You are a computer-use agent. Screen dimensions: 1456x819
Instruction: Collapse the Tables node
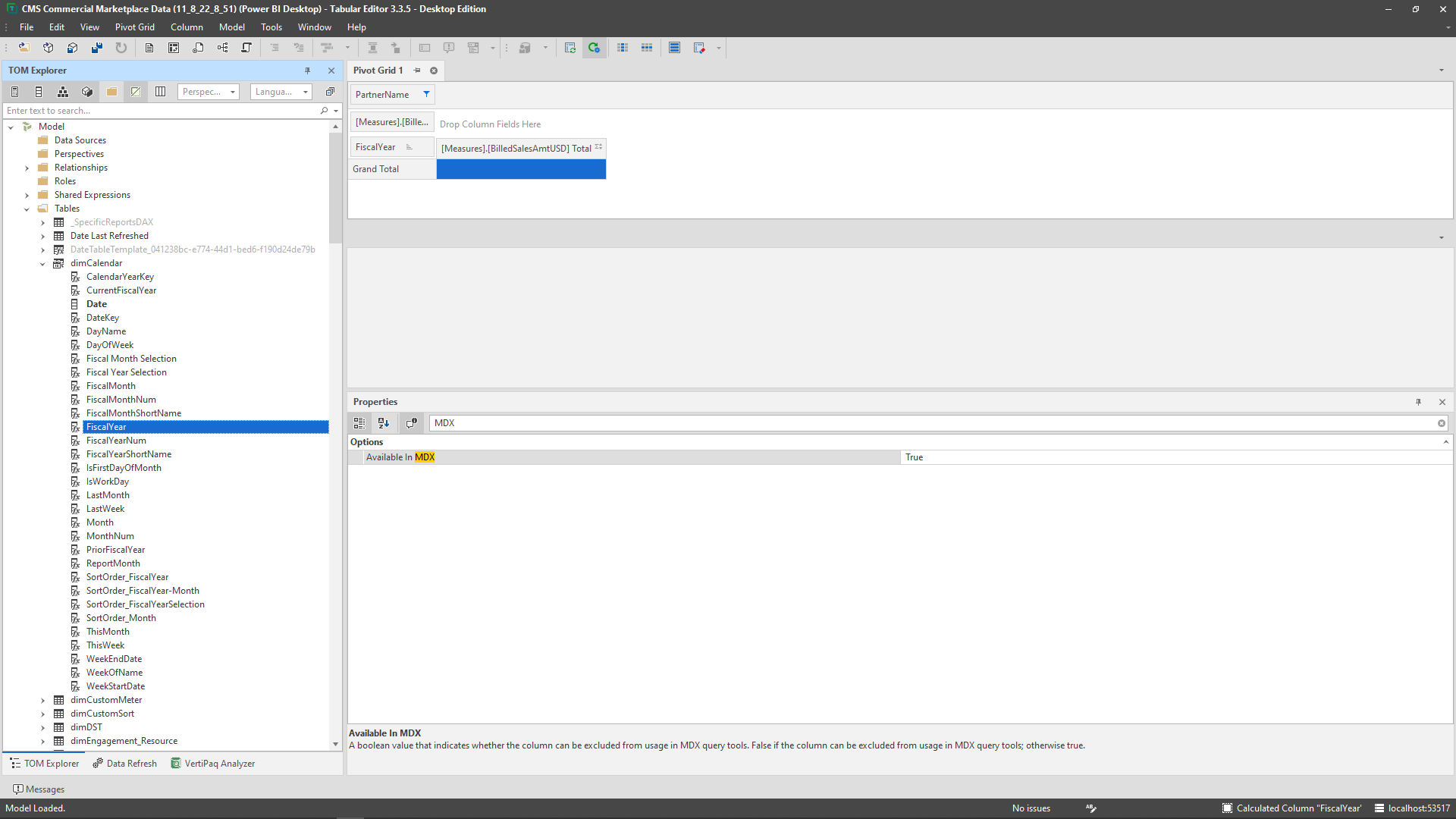[27, 209]
